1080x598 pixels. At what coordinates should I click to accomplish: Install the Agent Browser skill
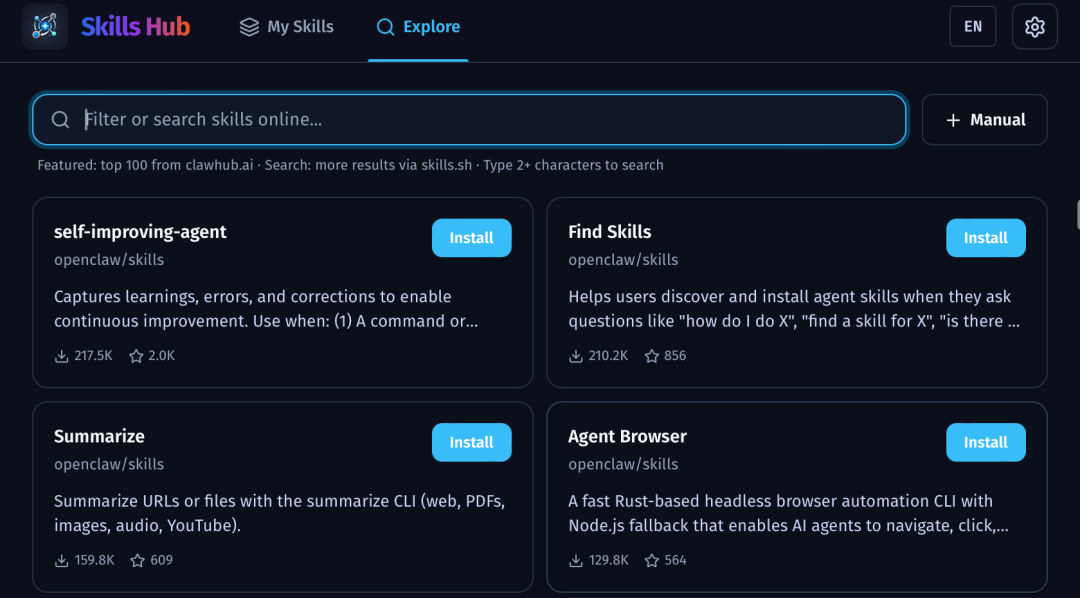coord(985,442)
